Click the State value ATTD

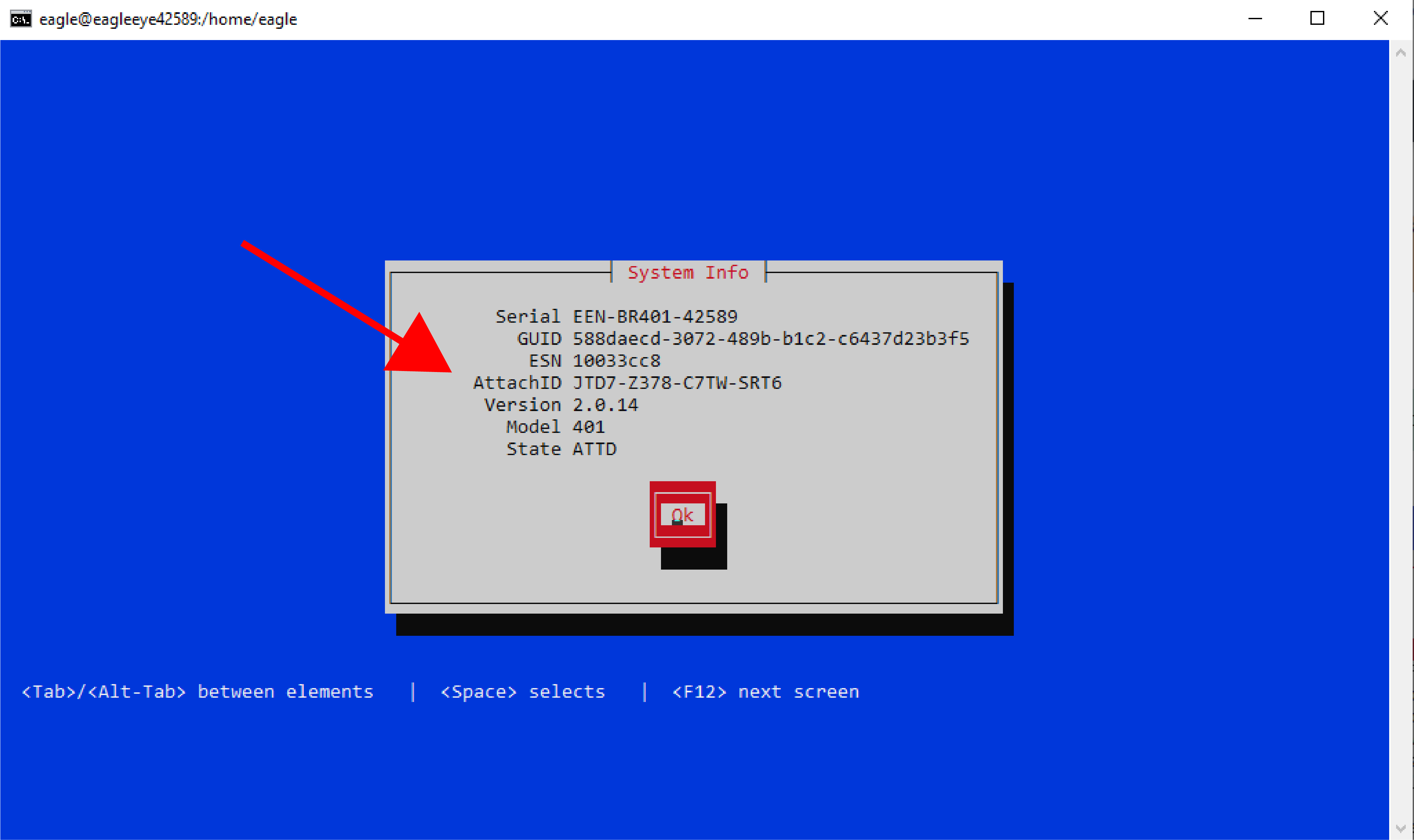(x=594, y=449)
